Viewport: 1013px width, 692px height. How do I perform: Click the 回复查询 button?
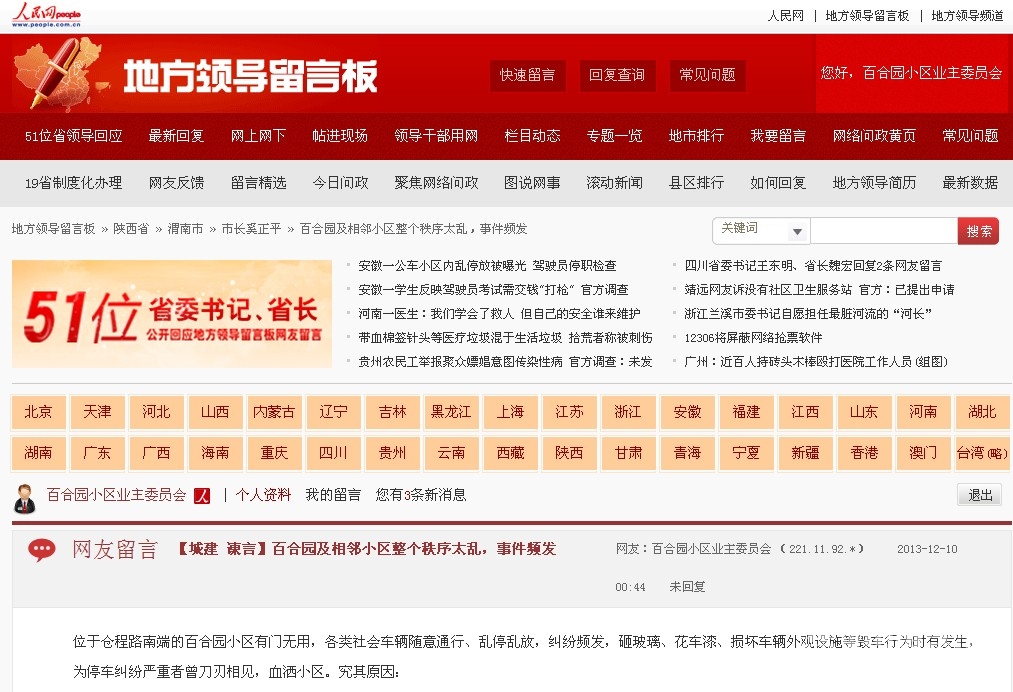[617, 75]
